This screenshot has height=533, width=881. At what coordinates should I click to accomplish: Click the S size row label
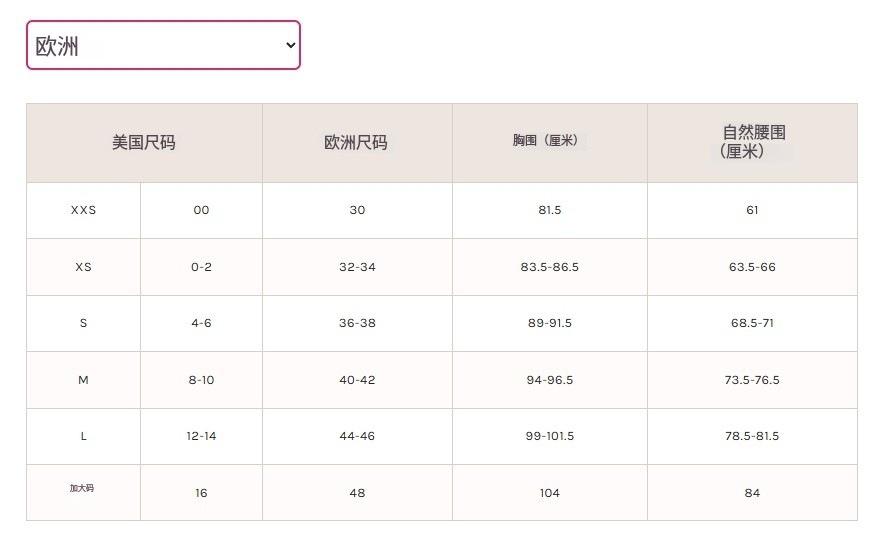pos(83,323)
